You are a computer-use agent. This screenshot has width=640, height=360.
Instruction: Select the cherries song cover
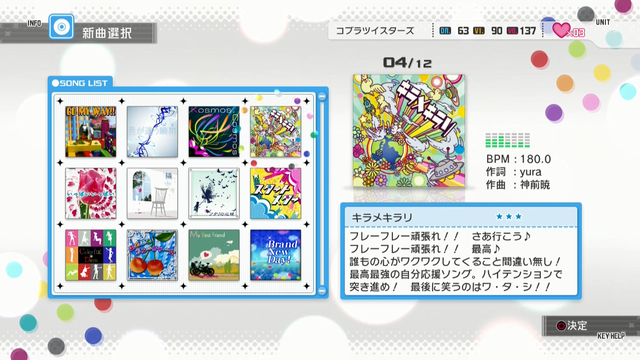152,255
